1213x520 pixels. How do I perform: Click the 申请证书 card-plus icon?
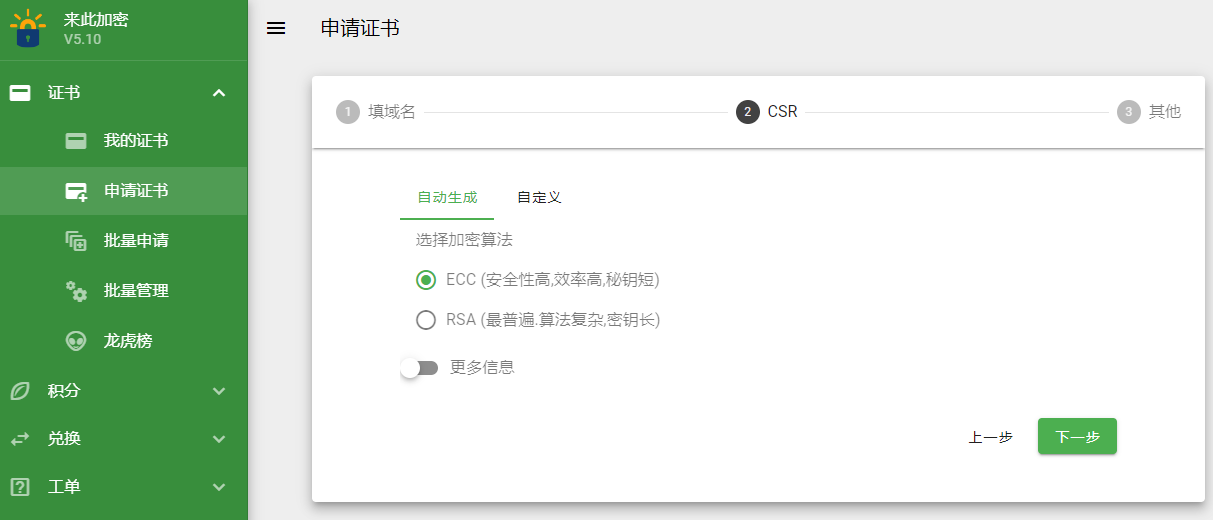(x=76, y=191)
